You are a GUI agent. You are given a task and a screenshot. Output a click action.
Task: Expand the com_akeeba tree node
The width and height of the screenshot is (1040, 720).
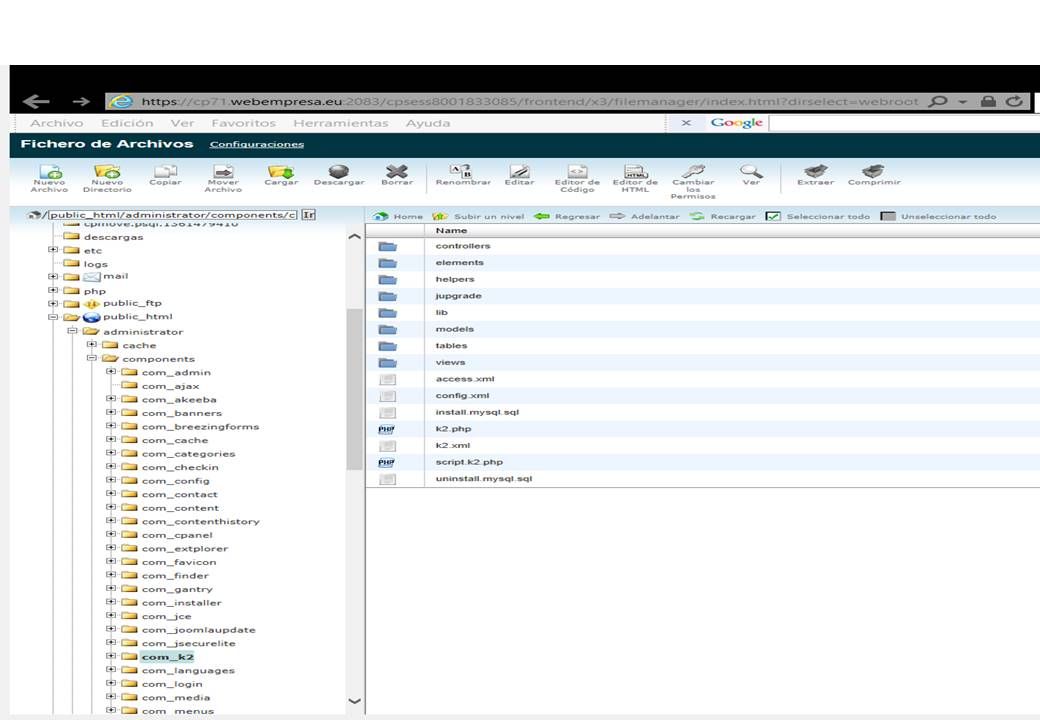tap(111, 399)
